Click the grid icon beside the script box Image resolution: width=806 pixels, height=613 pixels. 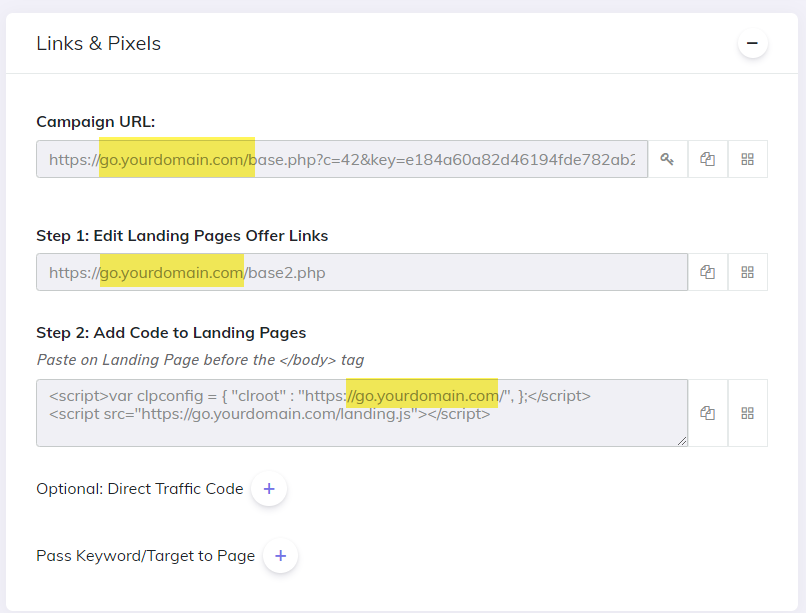[x=747, y=413]
